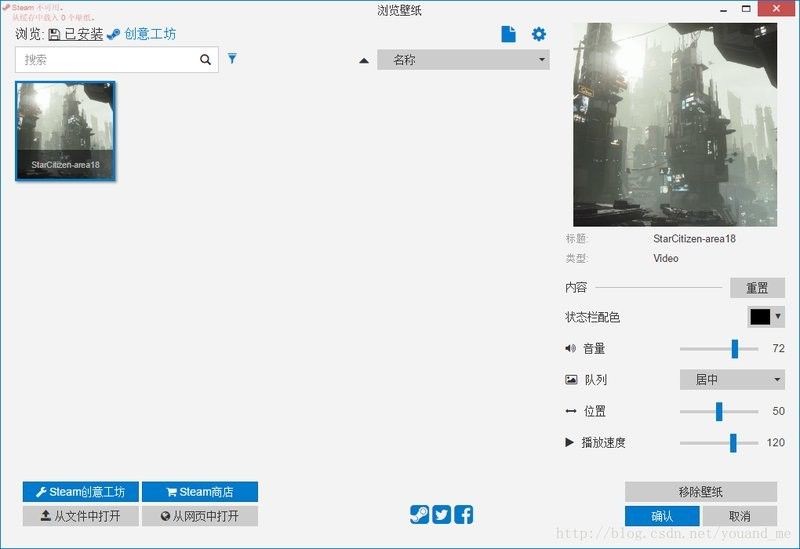Open the filter funnel icon
The height and width of the screenshot is (549, 800).
point(232,58)
